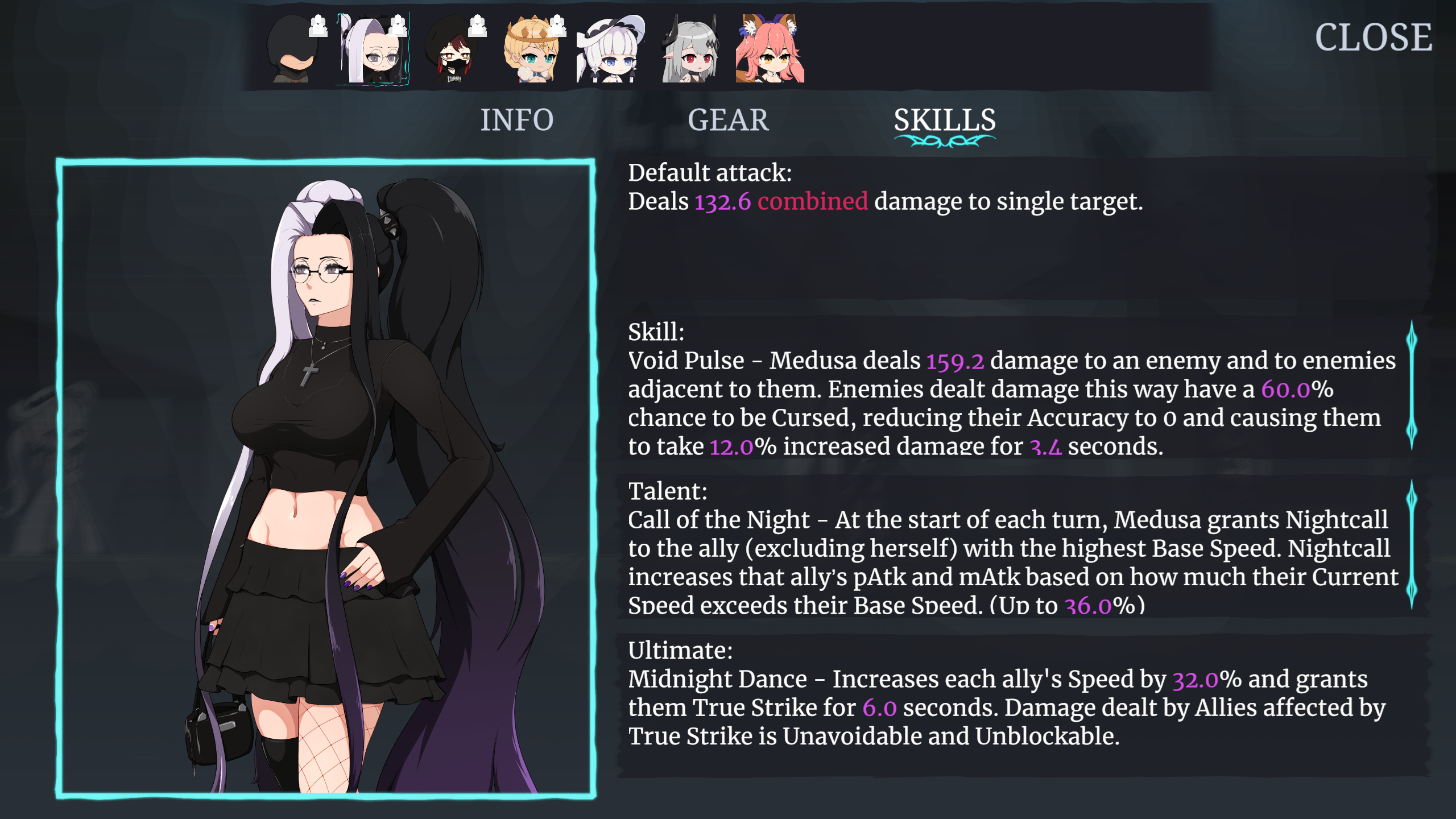Click the tombstone badge on the hooded portrait
The height and width of the screenshot is (819, 1456).
(318, 26)
